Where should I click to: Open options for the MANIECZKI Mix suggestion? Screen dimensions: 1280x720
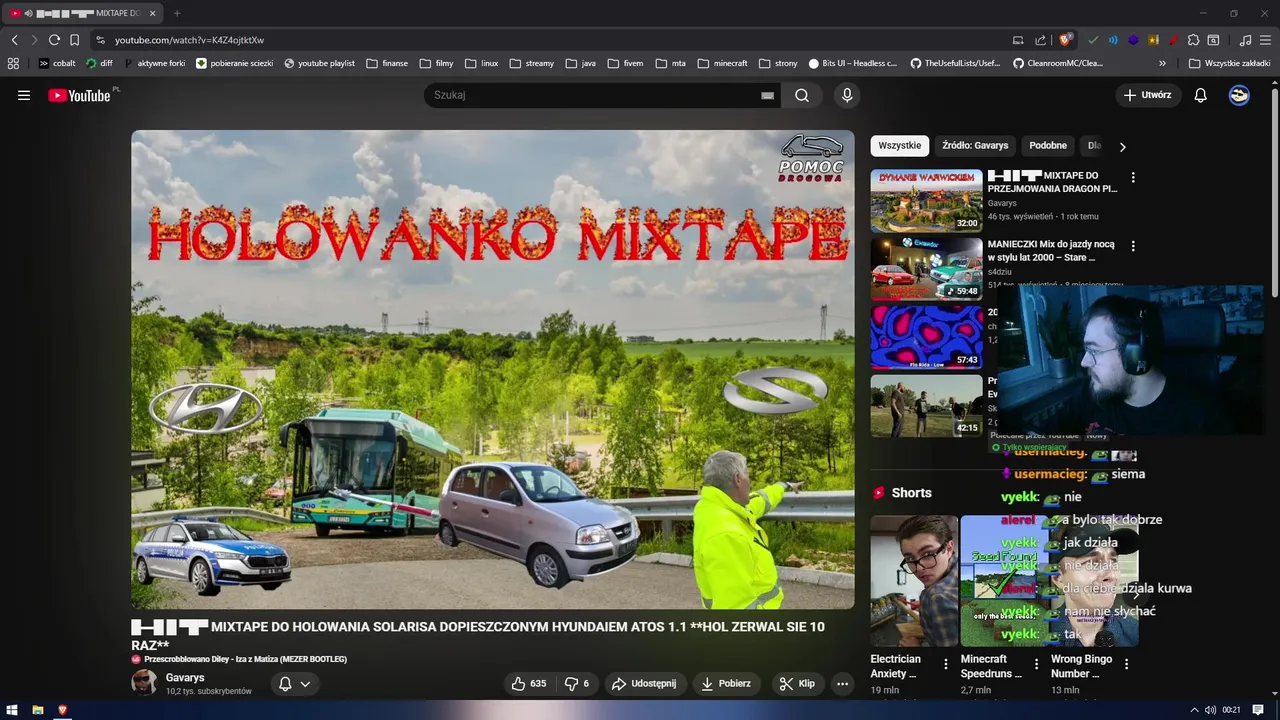click(x=1133, y=245)
